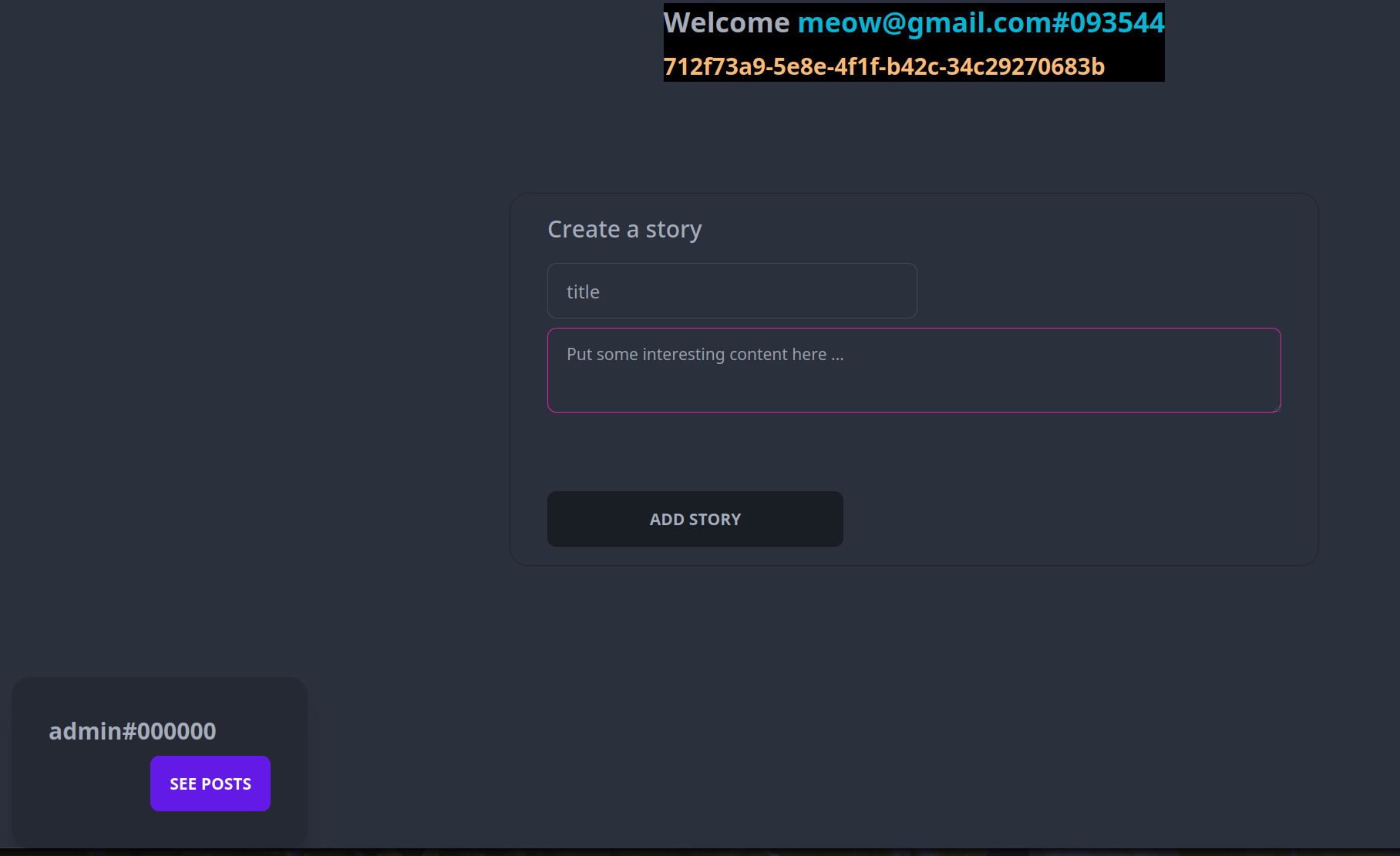Open admin's posts with SEE POSTS
The width and height of the screenshot is (1400, 856).
pyautogui.click(x=210, y=784)
